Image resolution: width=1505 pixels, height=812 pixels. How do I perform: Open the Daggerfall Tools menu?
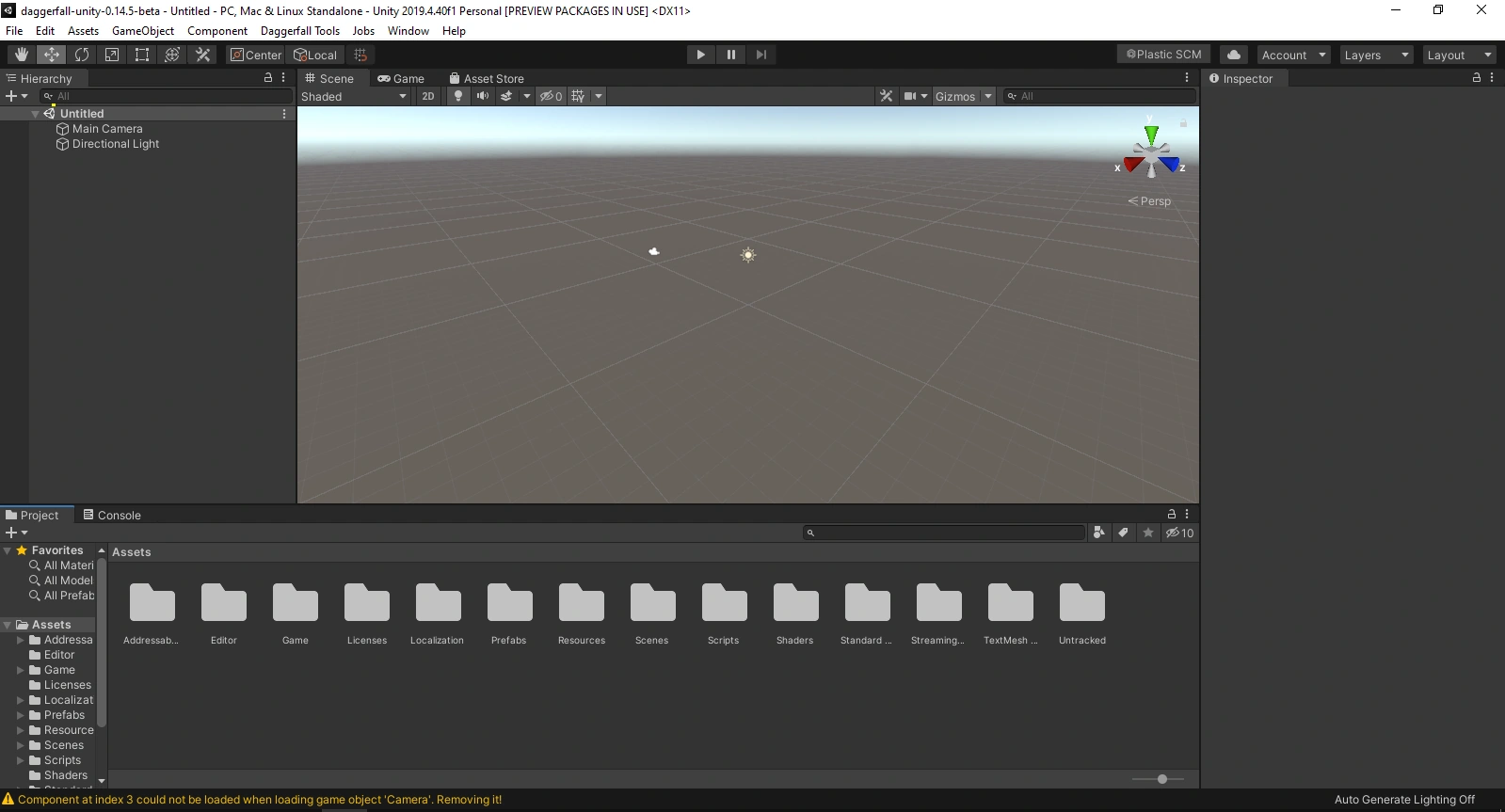click(x=300, y=31)
